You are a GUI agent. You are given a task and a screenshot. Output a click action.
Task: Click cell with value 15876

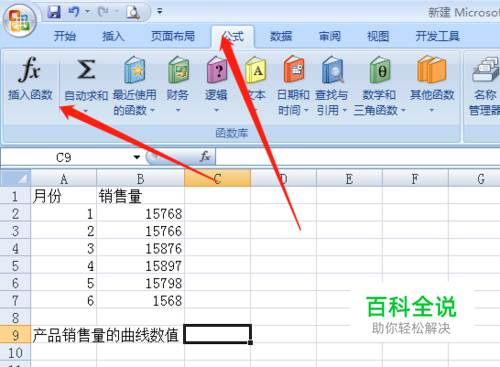(140, 248)
